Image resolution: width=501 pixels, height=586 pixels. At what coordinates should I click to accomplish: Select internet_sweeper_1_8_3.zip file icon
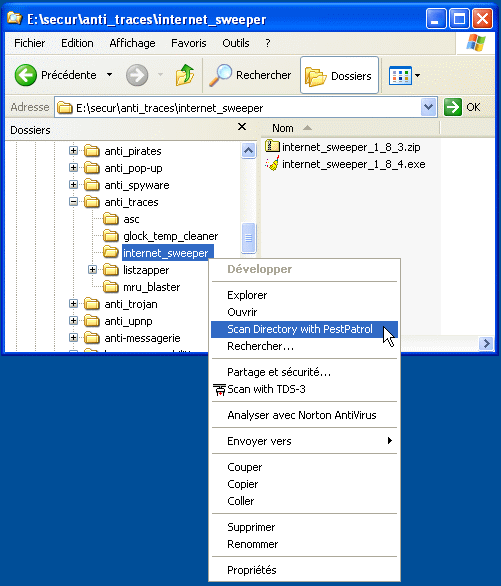click(x=272, y=146)
